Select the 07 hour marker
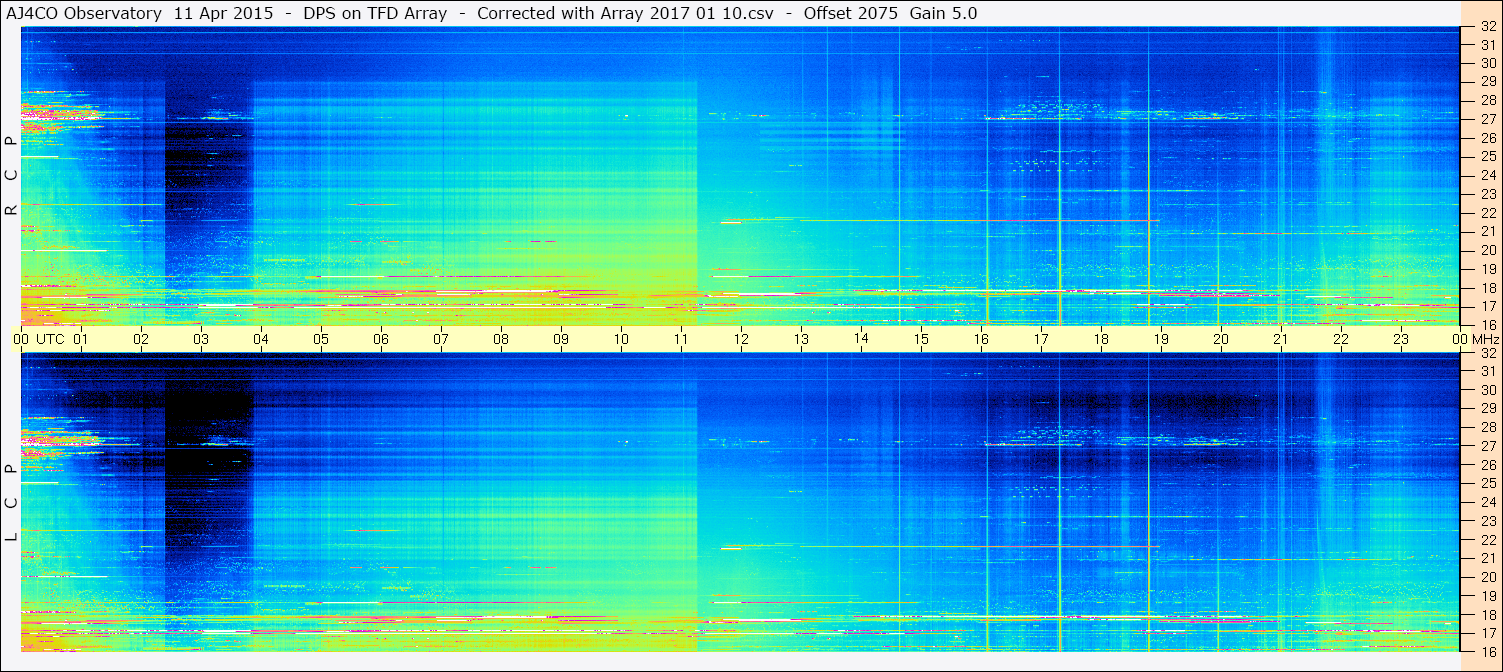The height and width of the screenshot is (672, 1503). click(x=441, y=339)
